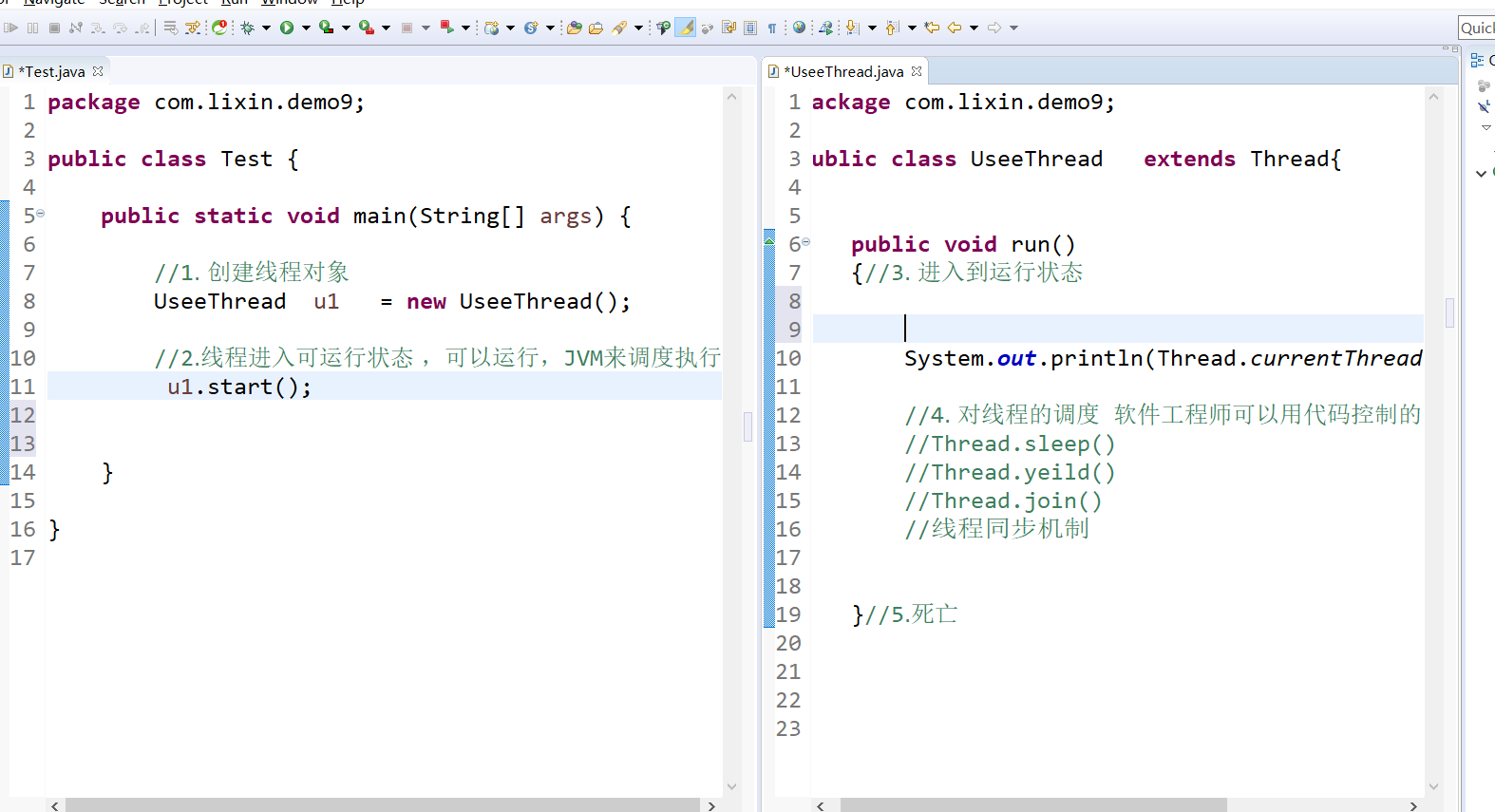Toggle the Mark Occurrences highlighter icon
The height and width of the screenshot is (812, 1495).
(x=685, y=28)
